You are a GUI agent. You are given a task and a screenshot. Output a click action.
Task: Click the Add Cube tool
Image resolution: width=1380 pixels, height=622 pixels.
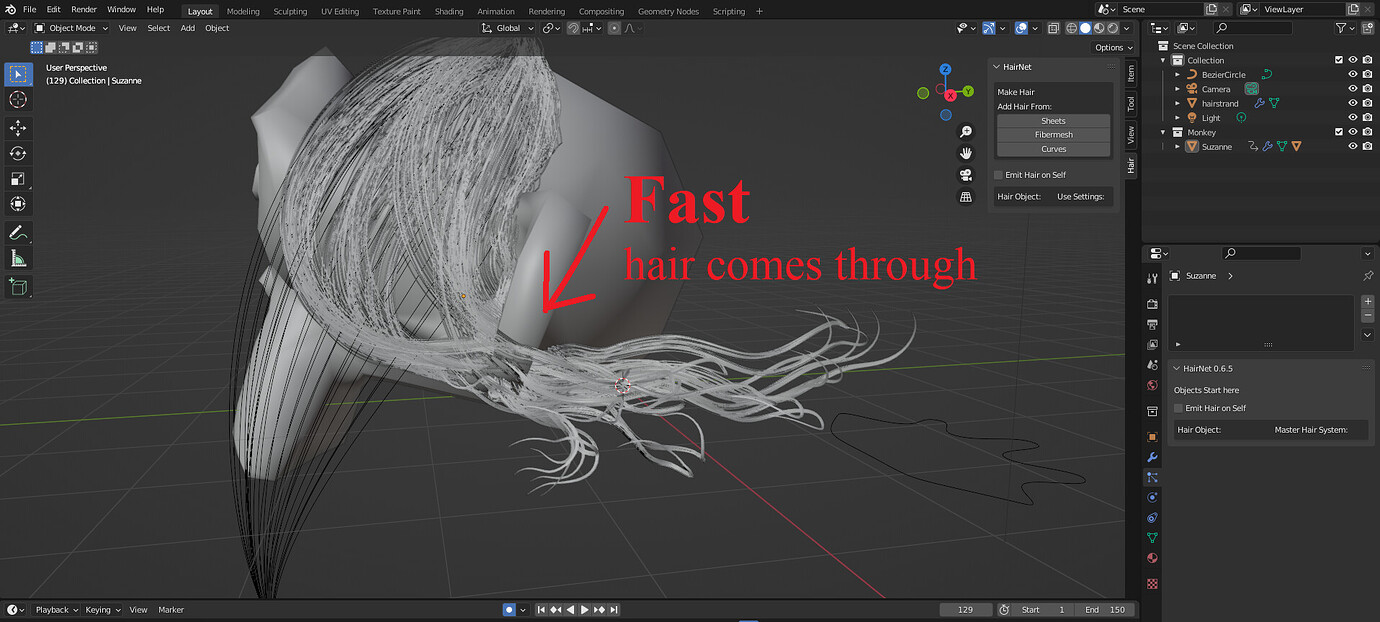(18, 287)
